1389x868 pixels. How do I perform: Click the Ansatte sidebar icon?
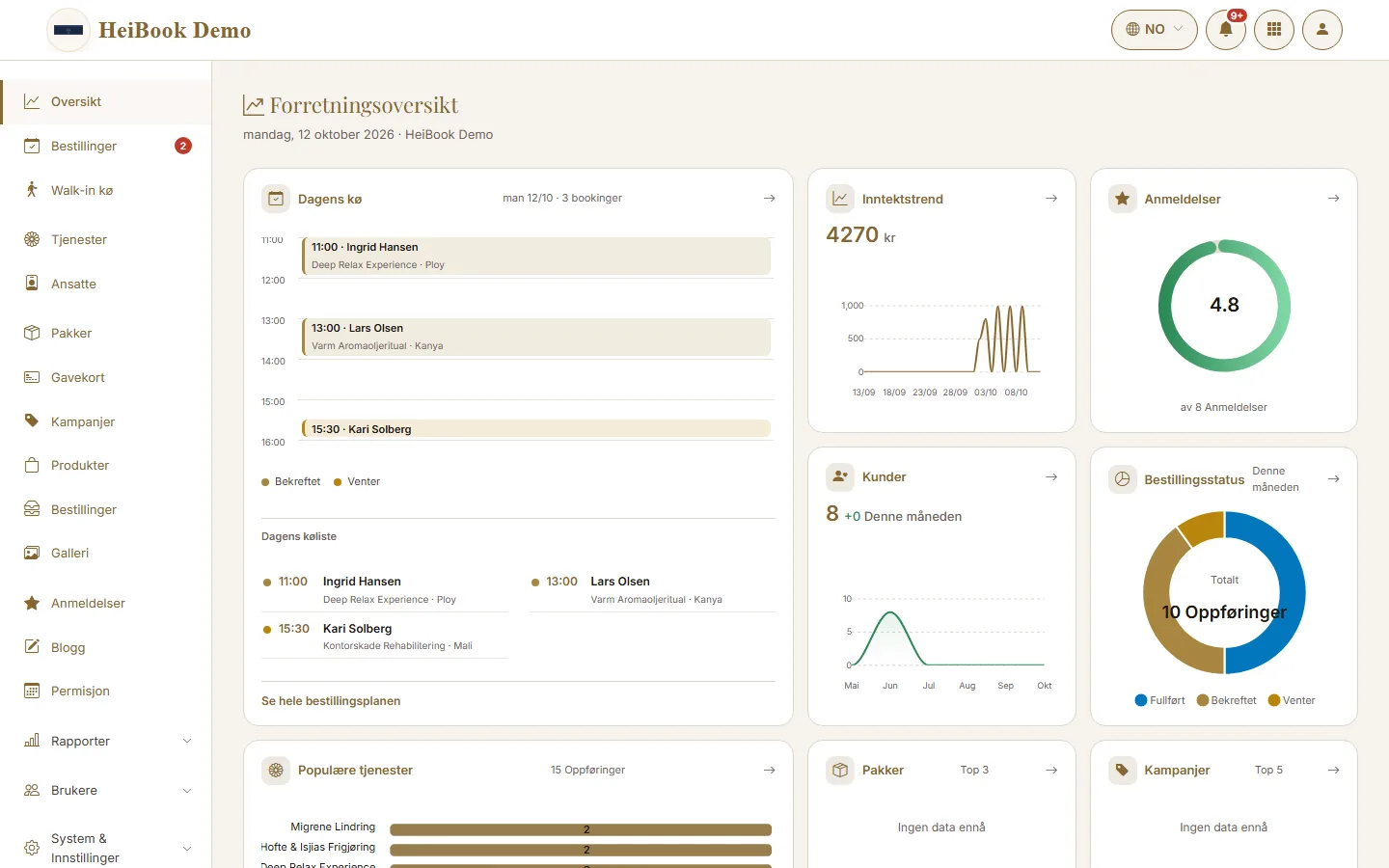coord(32,284)
